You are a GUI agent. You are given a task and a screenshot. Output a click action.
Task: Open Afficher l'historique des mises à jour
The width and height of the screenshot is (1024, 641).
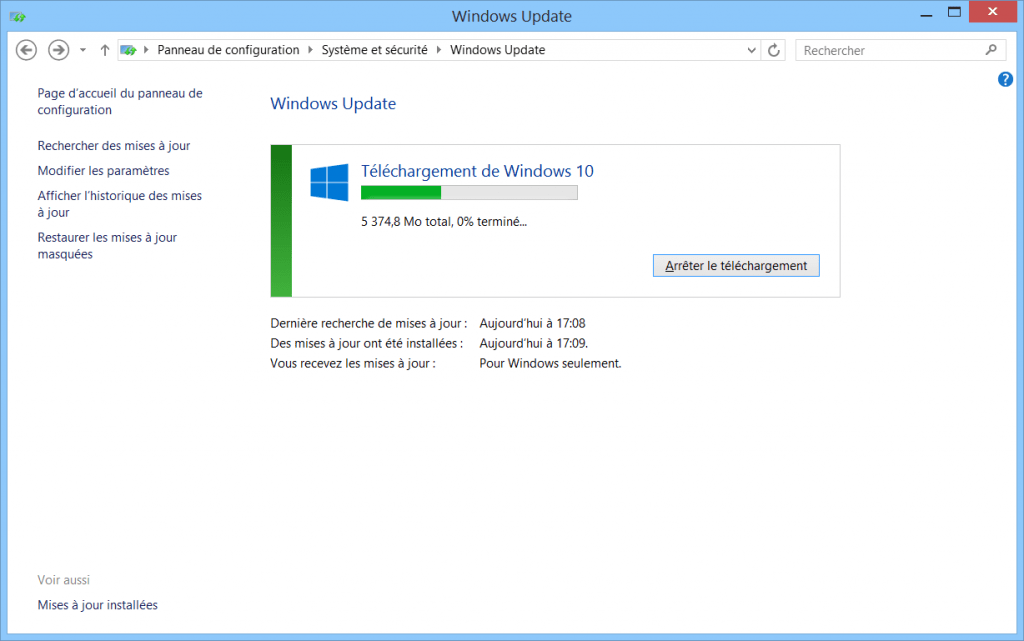[120, 204]
